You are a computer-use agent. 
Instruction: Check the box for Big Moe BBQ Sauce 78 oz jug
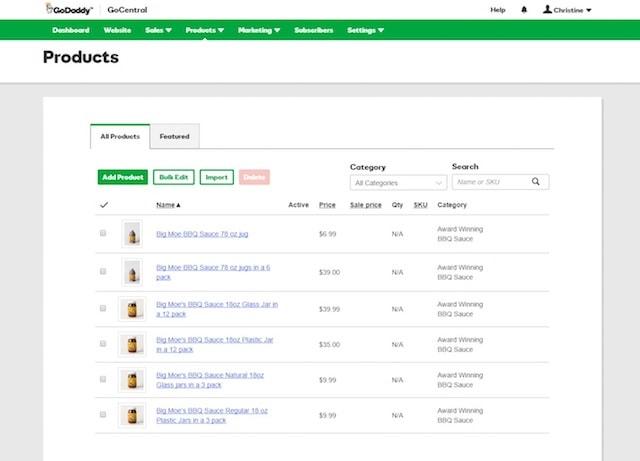103,233
